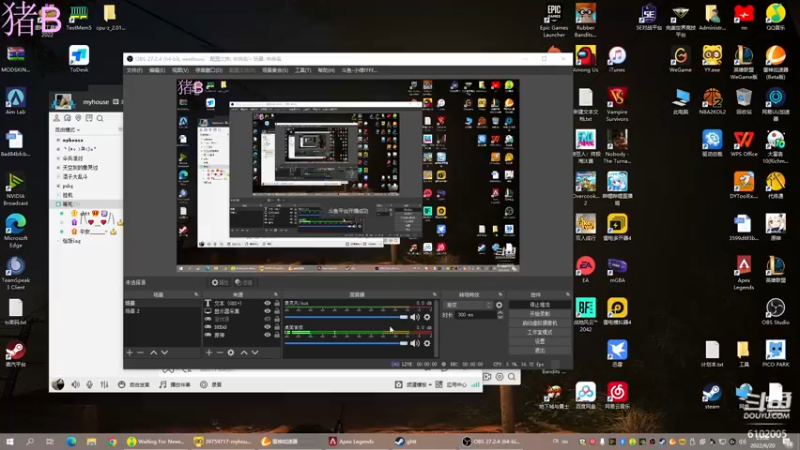
Task: Click the Settings button in controls
Action: point(539,341)
